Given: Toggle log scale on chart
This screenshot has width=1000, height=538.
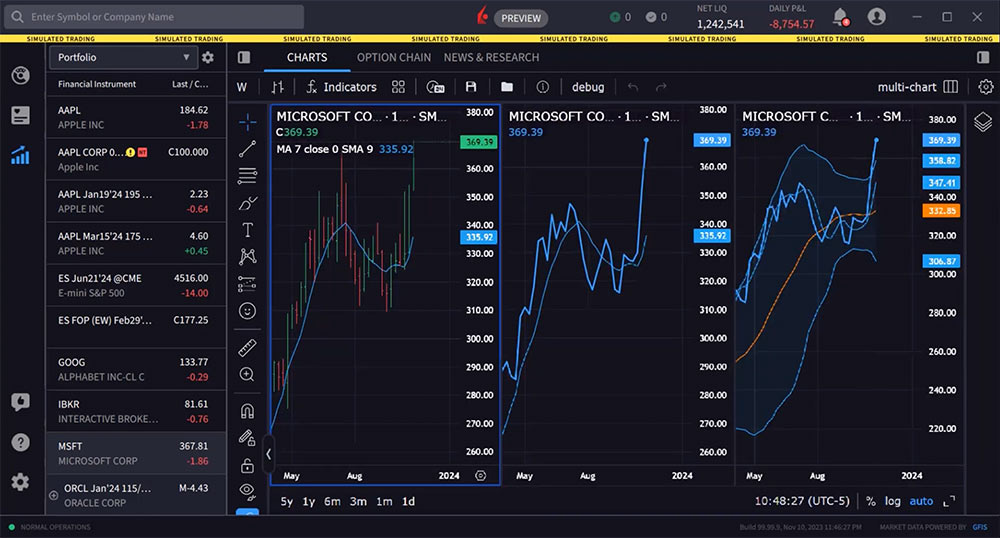Looking at the screenshot, I should coord(892,501).
